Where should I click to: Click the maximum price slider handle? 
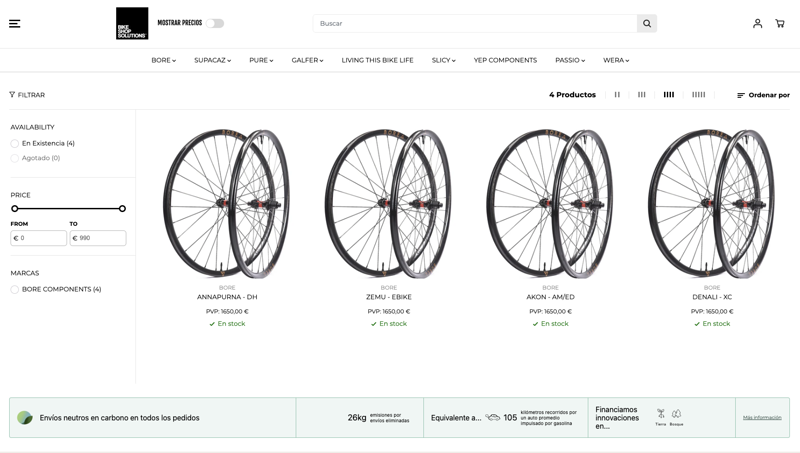click(122, 209)
